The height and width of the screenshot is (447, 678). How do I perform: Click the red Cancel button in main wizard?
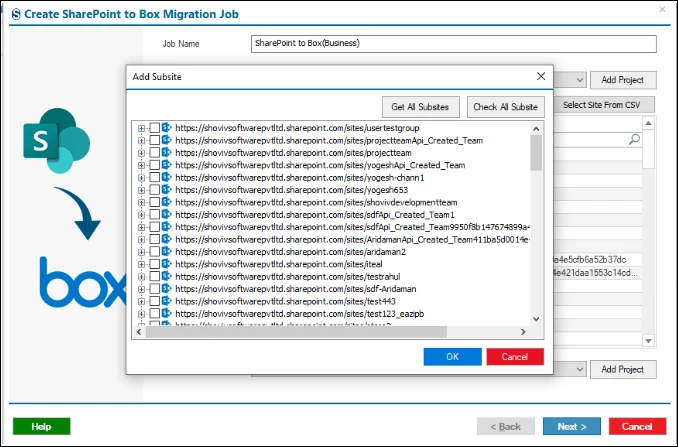click(x=637, y=426)
